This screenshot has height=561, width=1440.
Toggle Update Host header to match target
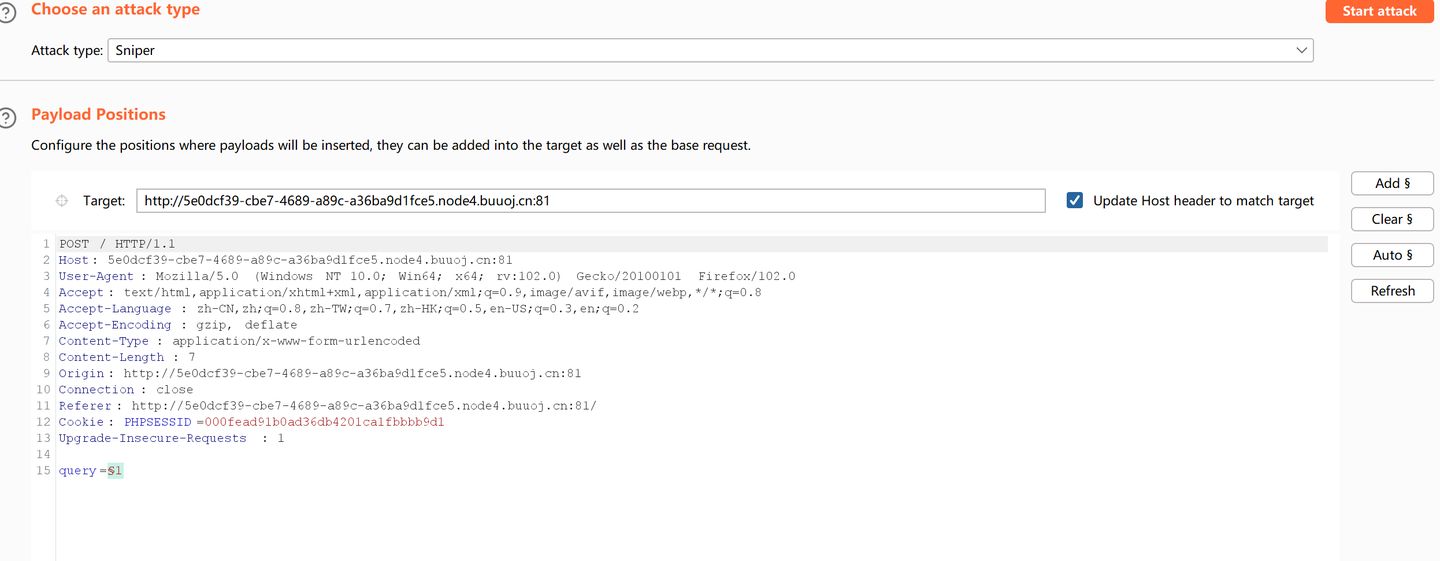(x=1075, y=200)
